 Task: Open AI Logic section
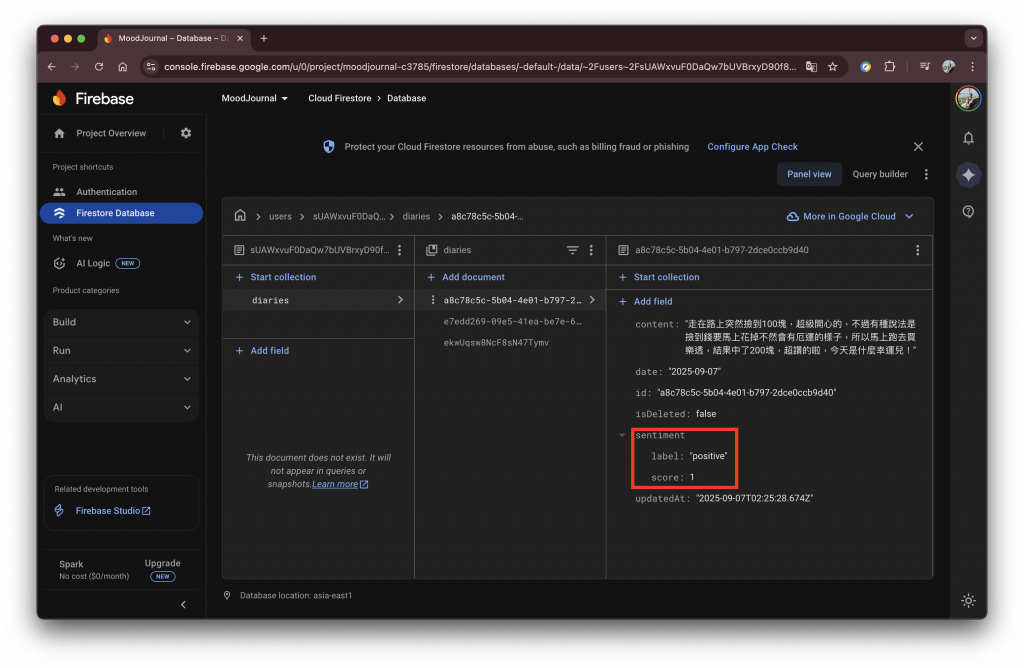(93, 263)
